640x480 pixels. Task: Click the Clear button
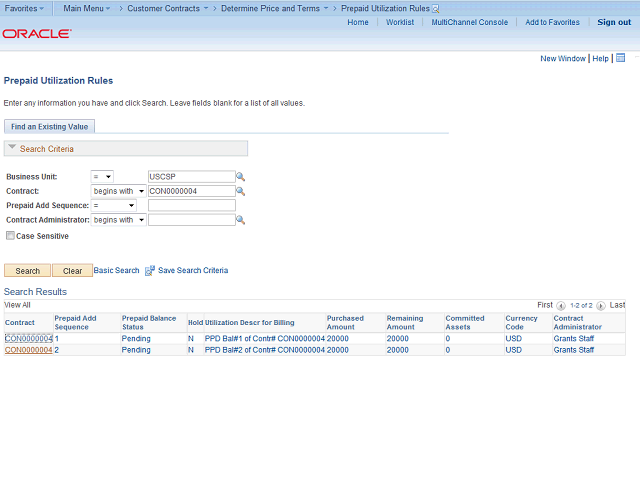click(x=72, y=271)
